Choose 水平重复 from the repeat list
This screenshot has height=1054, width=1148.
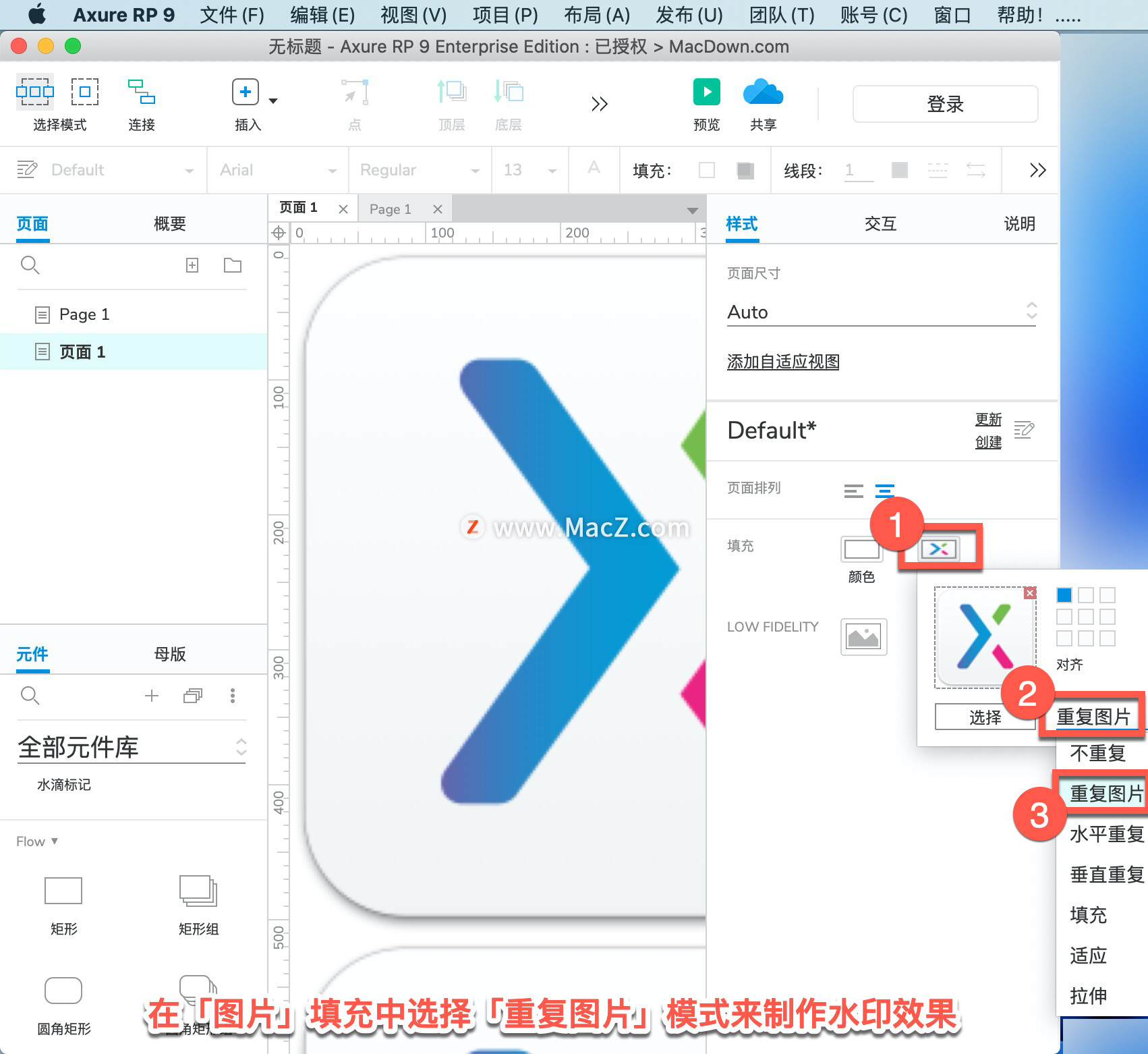1106,834
